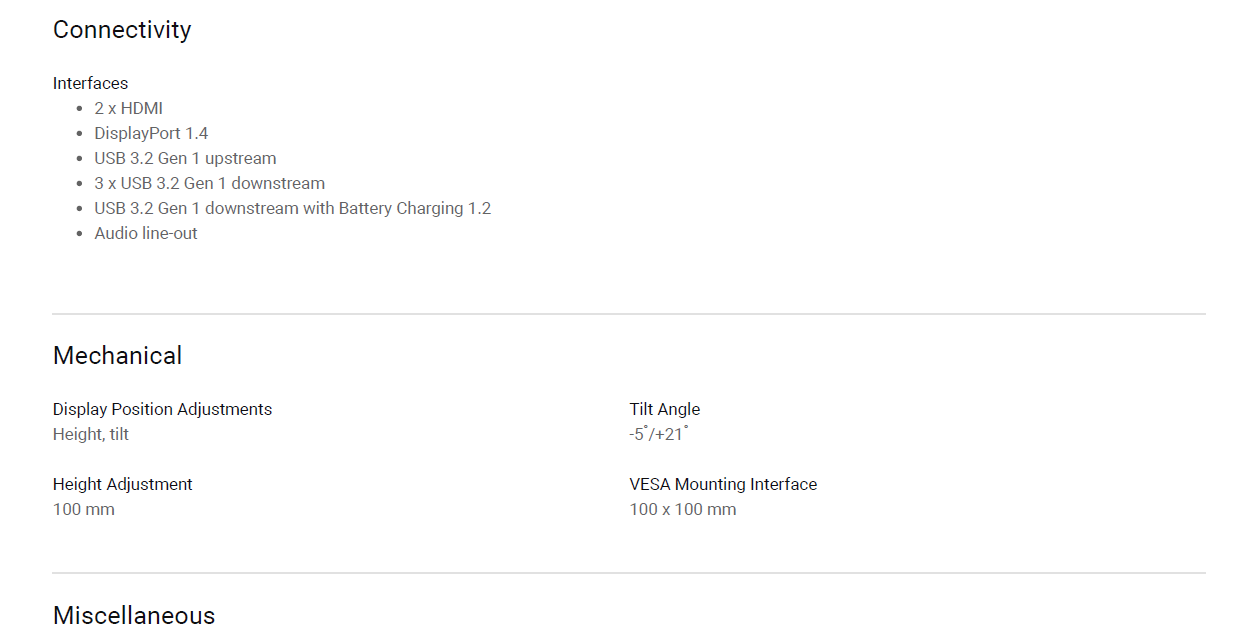Click the Audio line-out entry
The width and height of the screenshot is (1250, 631).
coord(146,233)
